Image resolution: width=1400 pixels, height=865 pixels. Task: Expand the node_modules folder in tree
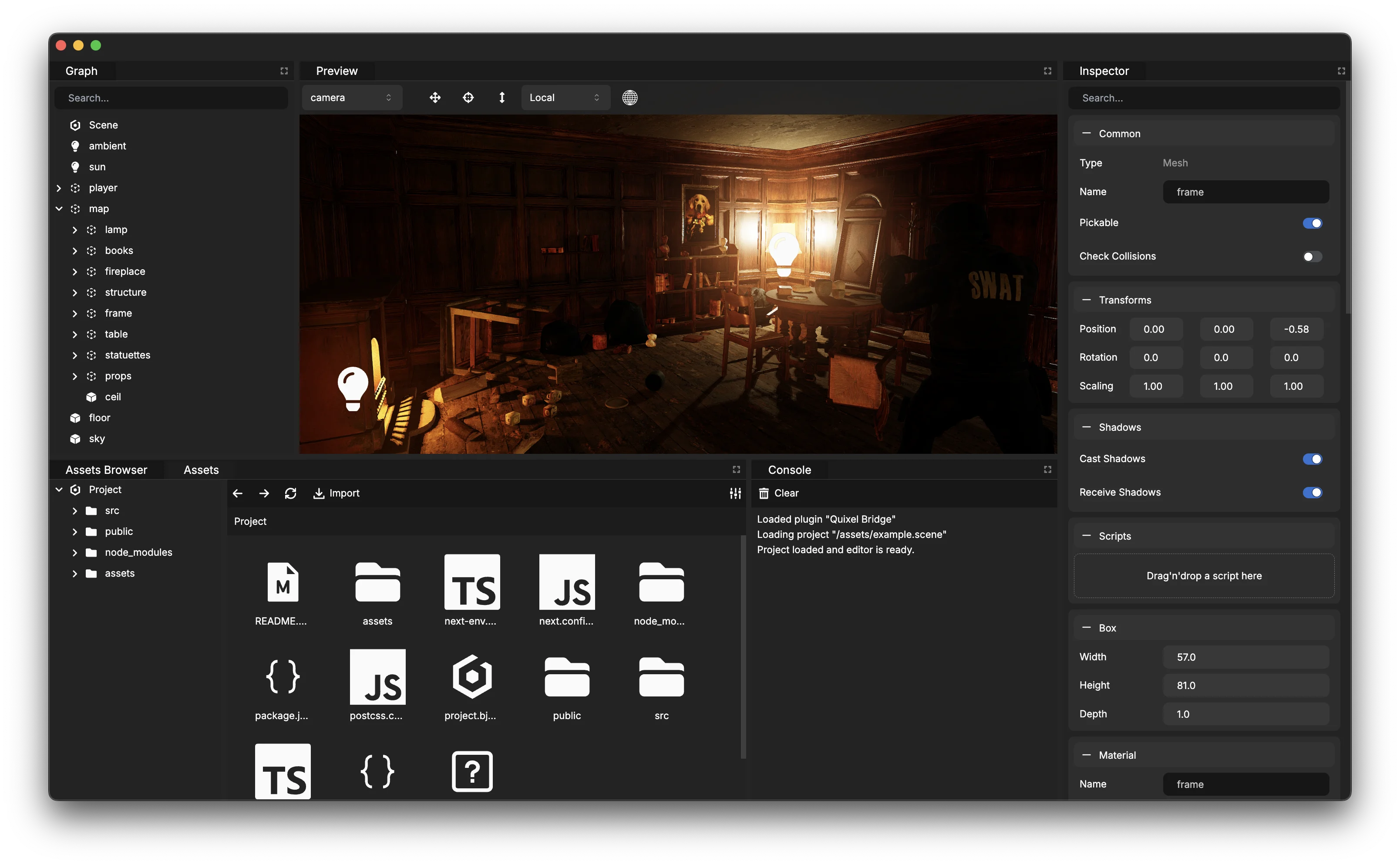click(x=75, y=553)
